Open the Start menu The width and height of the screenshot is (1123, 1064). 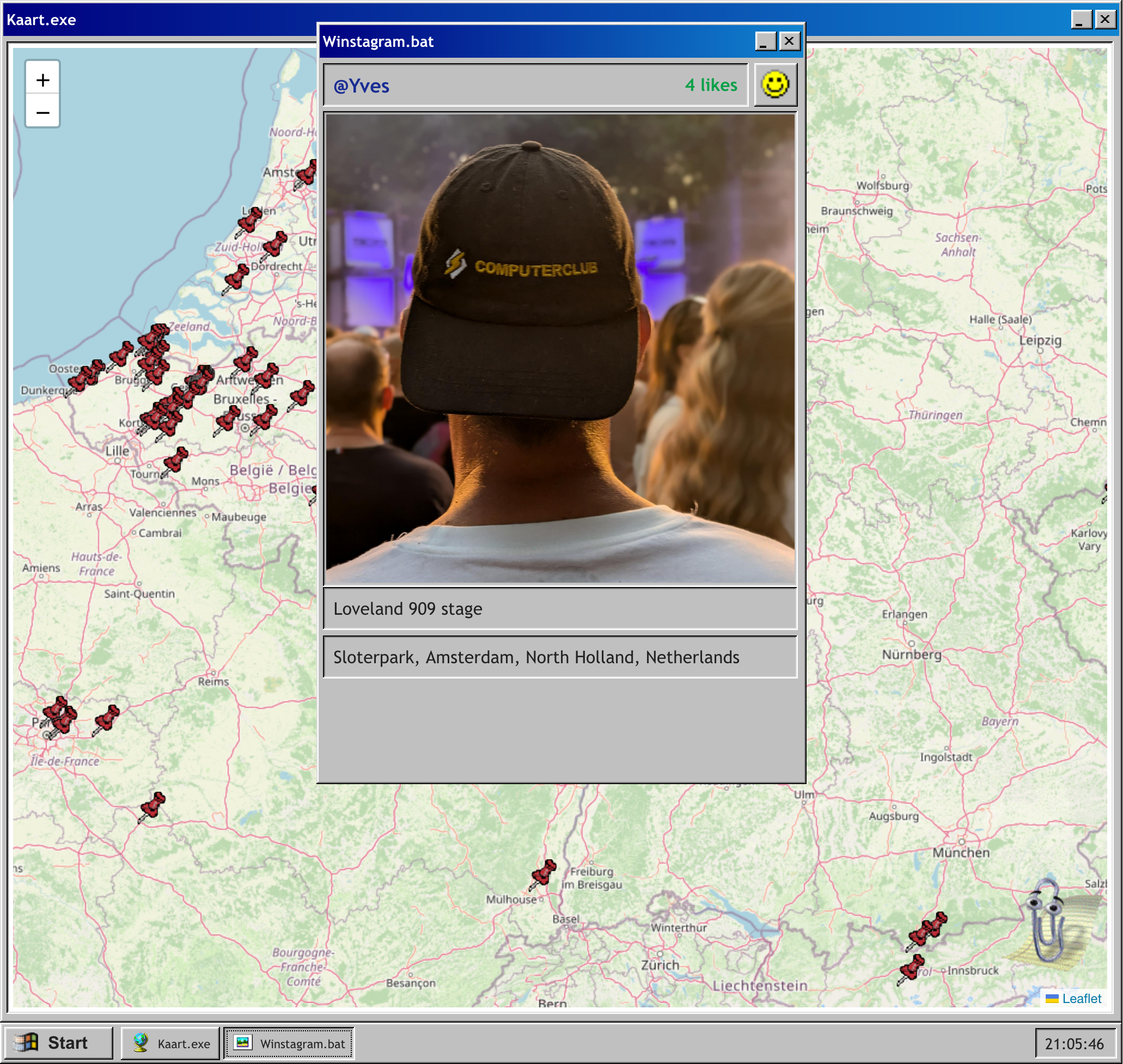(x=57, y=1042)
